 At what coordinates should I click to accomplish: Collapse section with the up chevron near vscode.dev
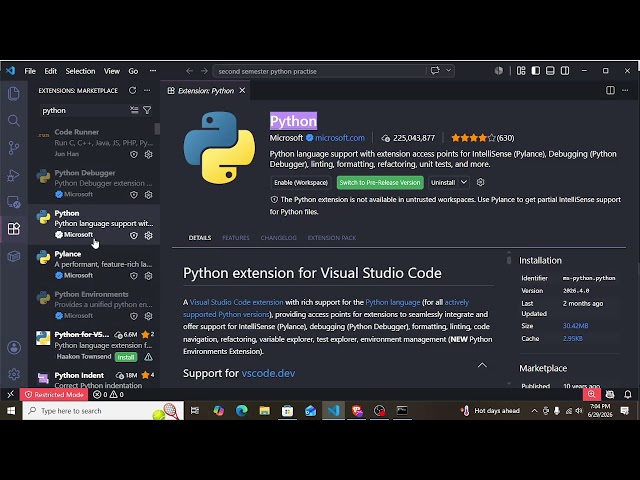pos(482,365)
